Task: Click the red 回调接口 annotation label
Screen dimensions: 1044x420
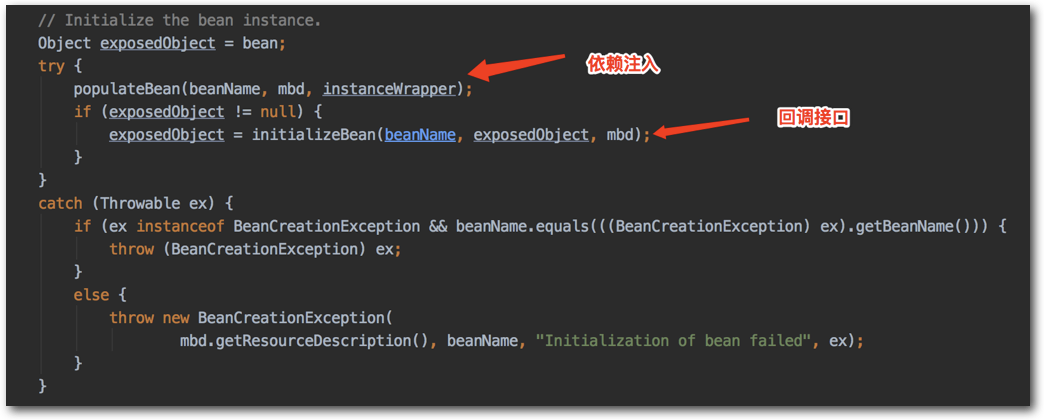Action: (x=813, y=117)
